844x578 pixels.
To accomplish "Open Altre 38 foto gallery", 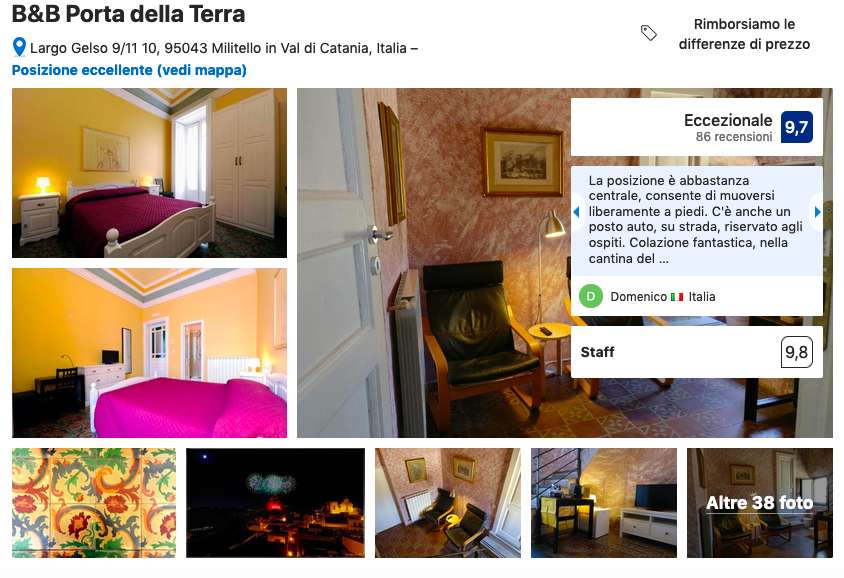I will tap(759, 503).
